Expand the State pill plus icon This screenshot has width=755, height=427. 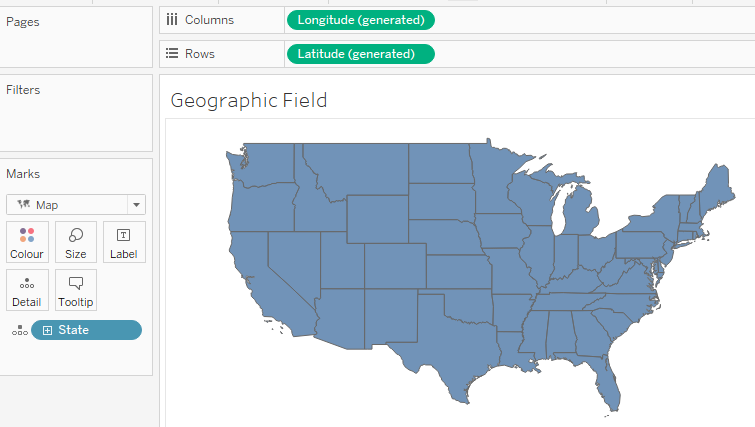click(x=47, y=330)
